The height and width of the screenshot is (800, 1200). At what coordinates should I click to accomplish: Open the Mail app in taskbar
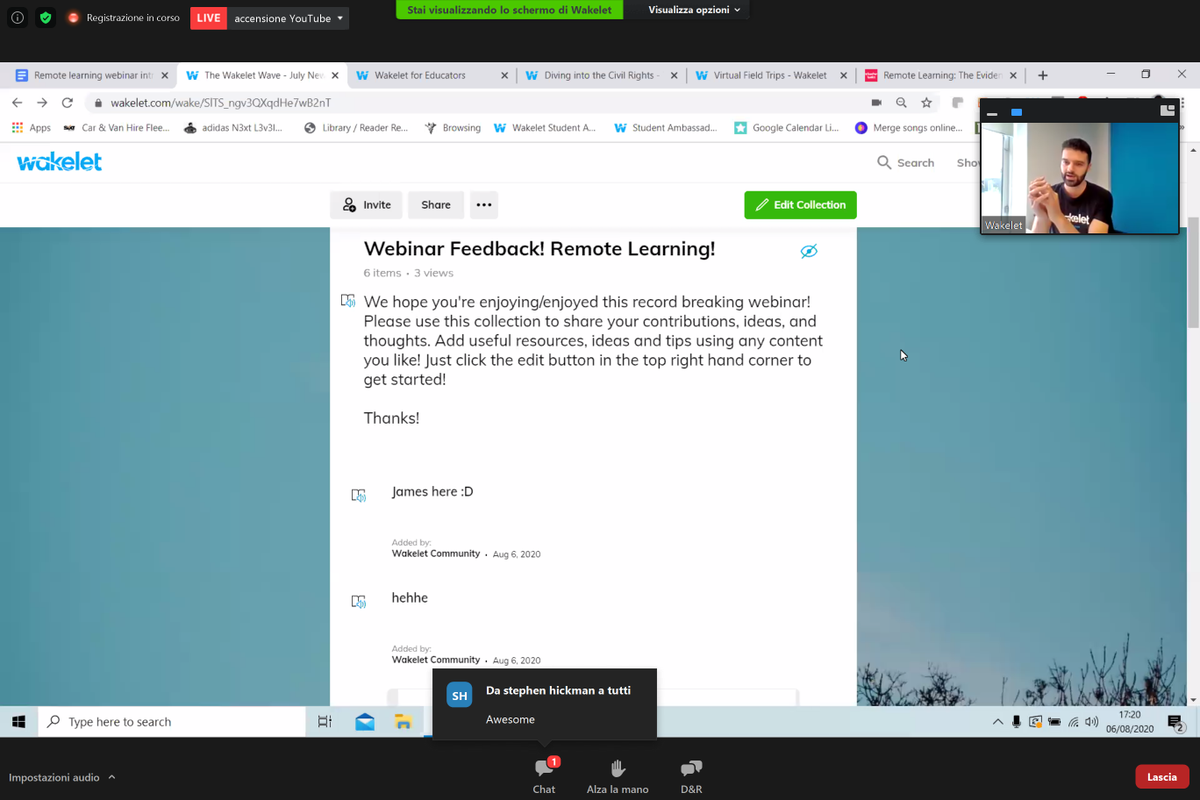tap(365, 721)
